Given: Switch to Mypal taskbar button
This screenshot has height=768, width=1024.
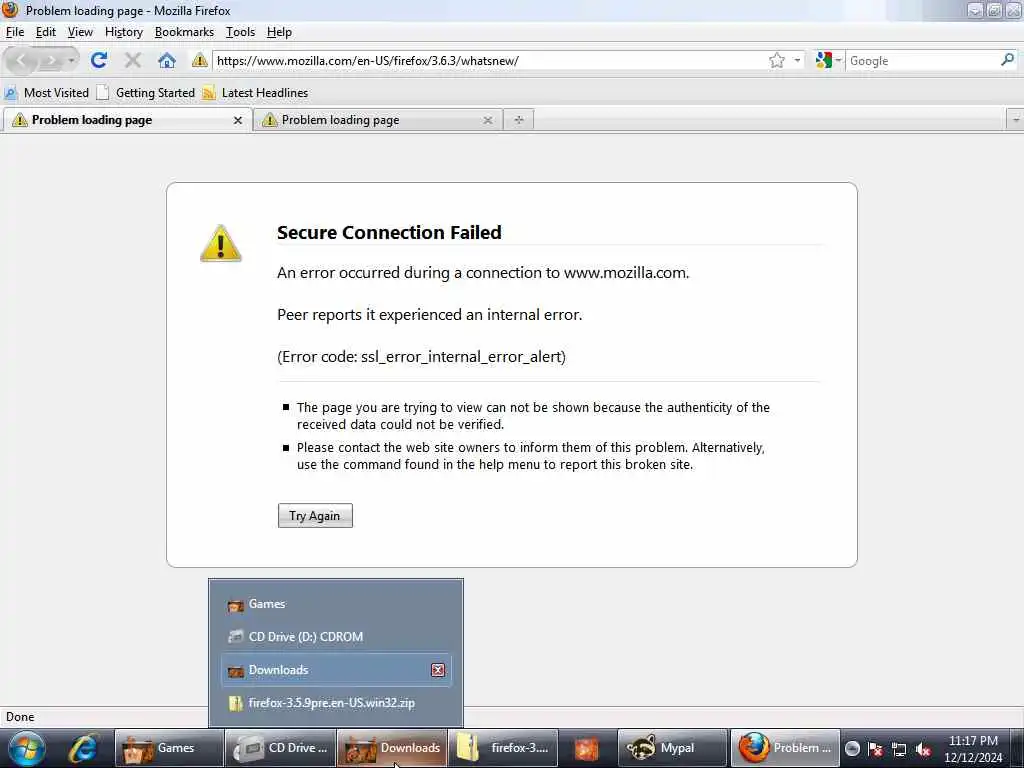Looking at the screenshot, I should [672, 748].
